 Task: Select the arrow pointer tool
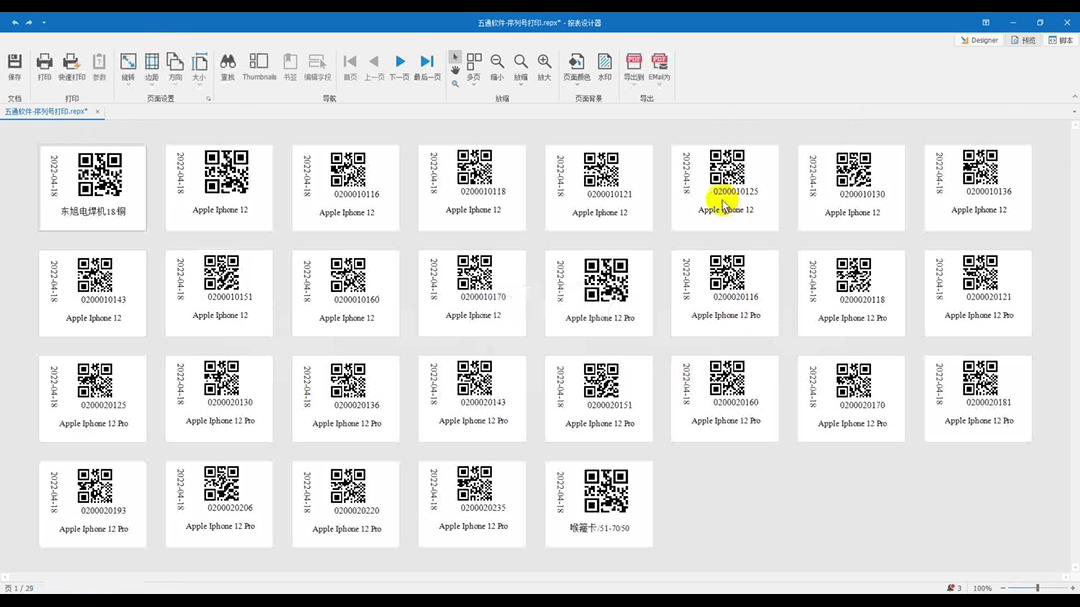coord(455,56)
